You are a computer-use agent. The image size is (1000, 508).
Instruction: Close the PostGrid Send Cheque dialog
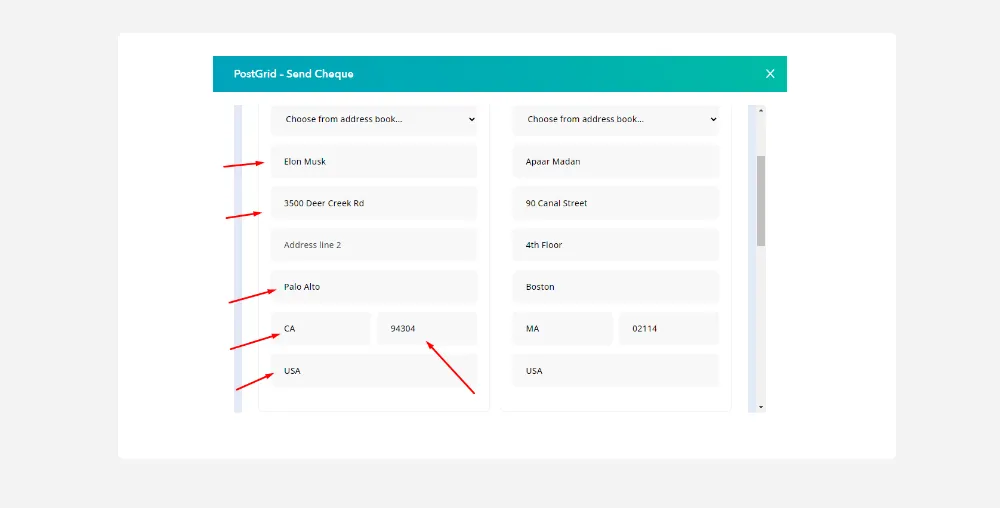point(770,74)
